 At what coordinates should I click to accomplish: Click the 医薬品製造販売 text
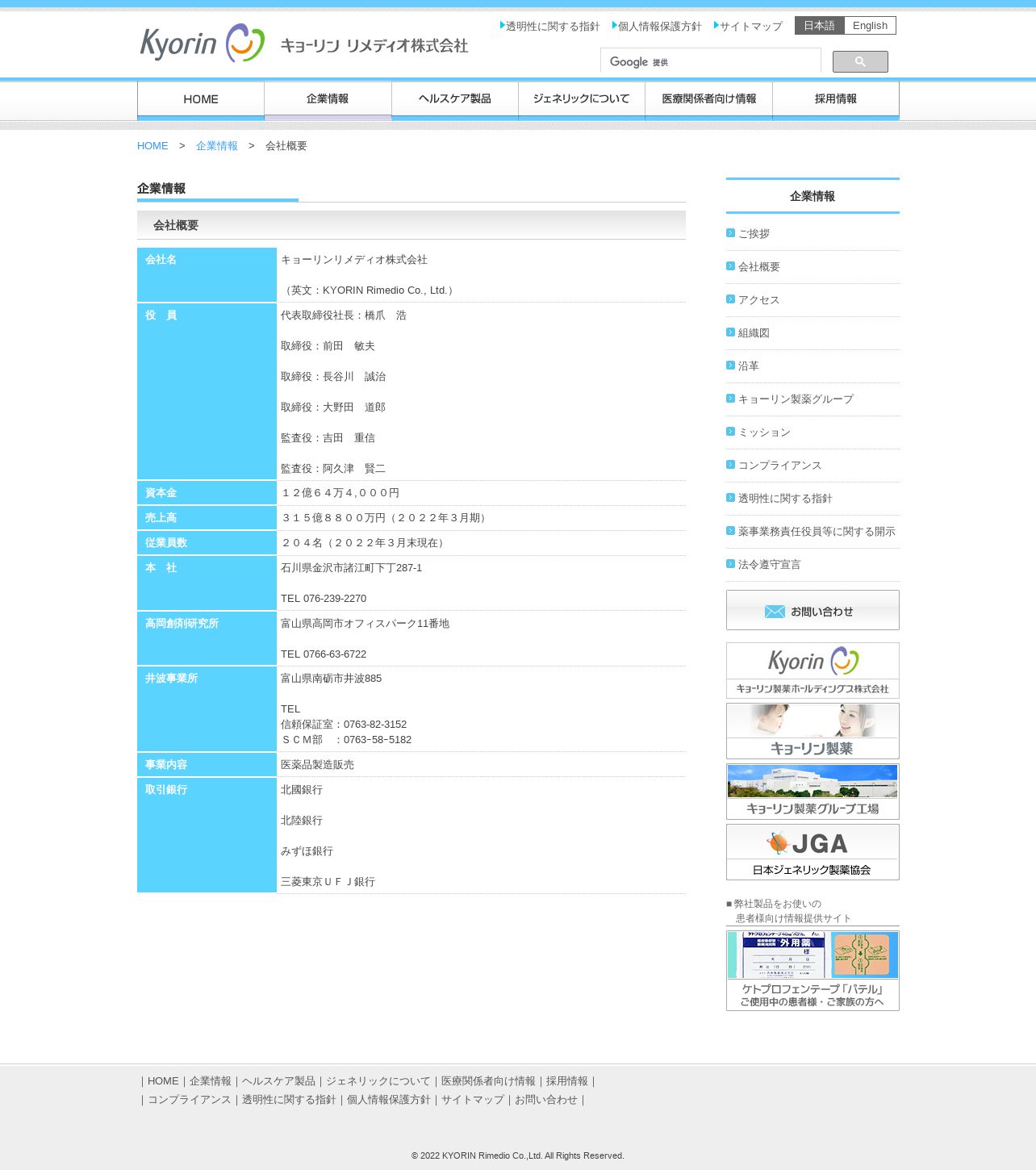tap(317, 765)
